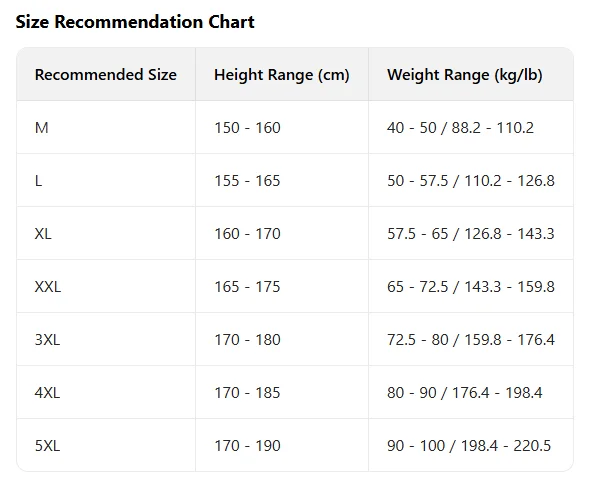612x481 pixels.
Task: Click the Weight Range (kg/lb) header
Action: coord(464,75)
